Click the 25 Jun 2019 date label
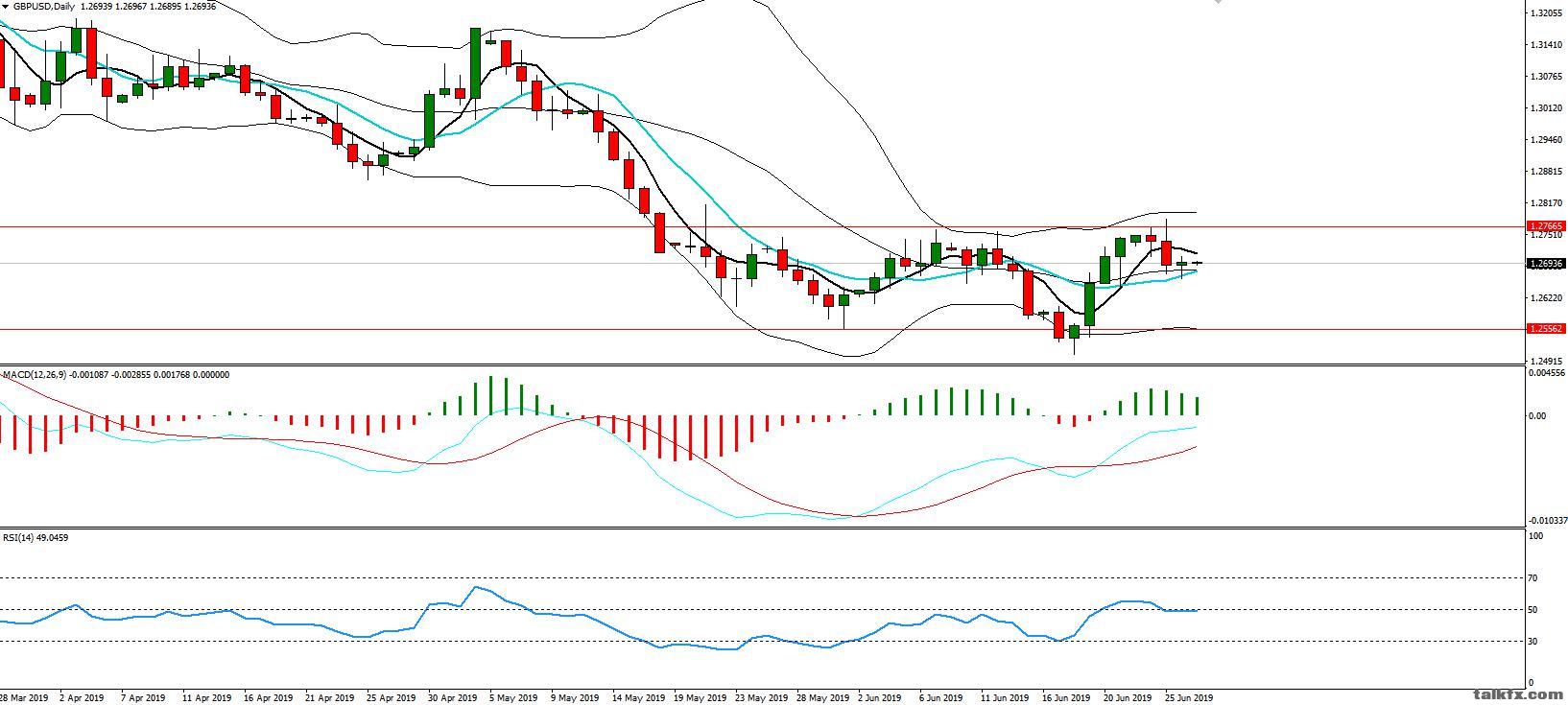1568x705 pixels. tap(1190, 697)
